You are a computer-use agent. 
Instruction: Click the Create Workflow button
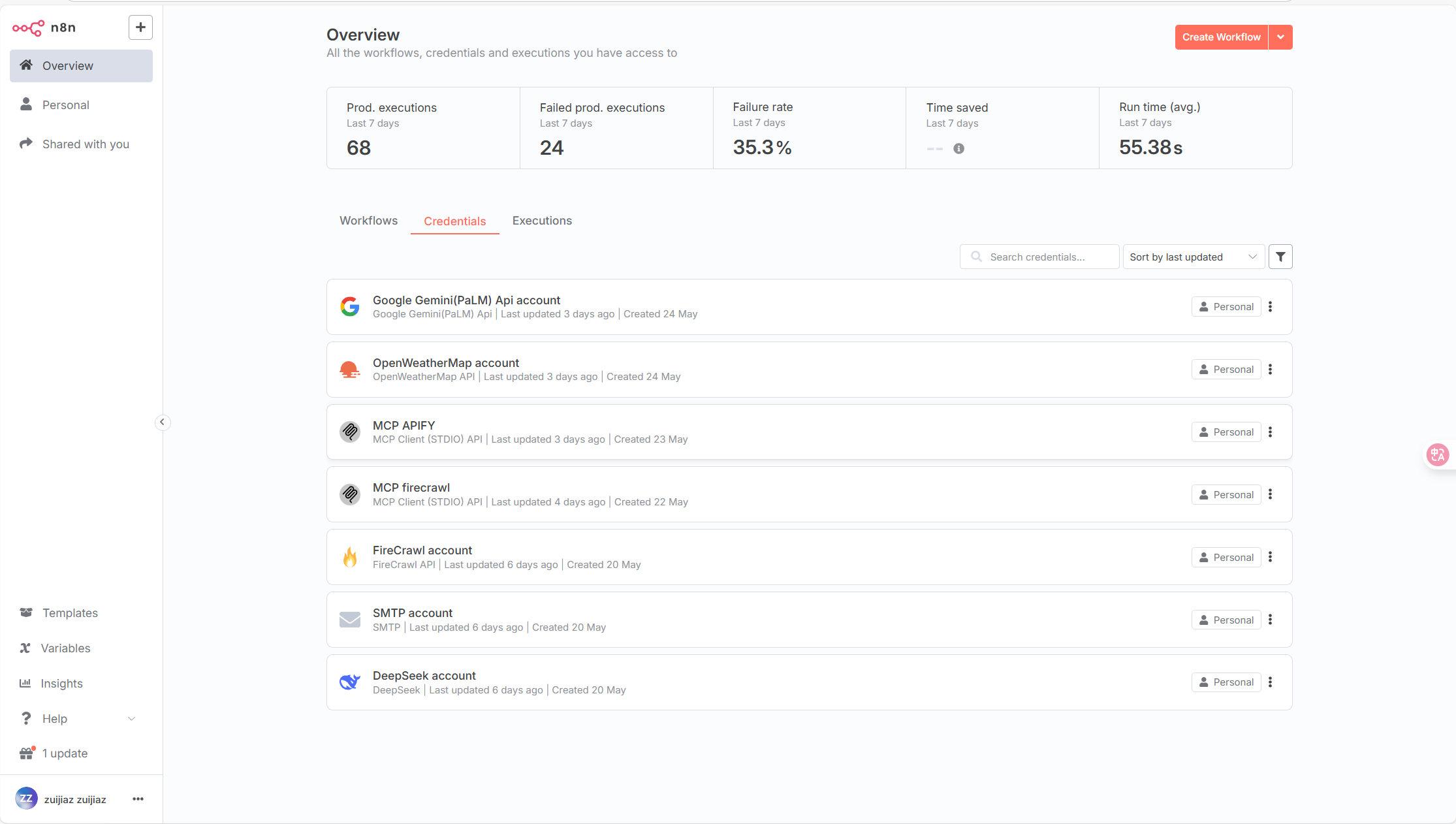[1221, 37]
